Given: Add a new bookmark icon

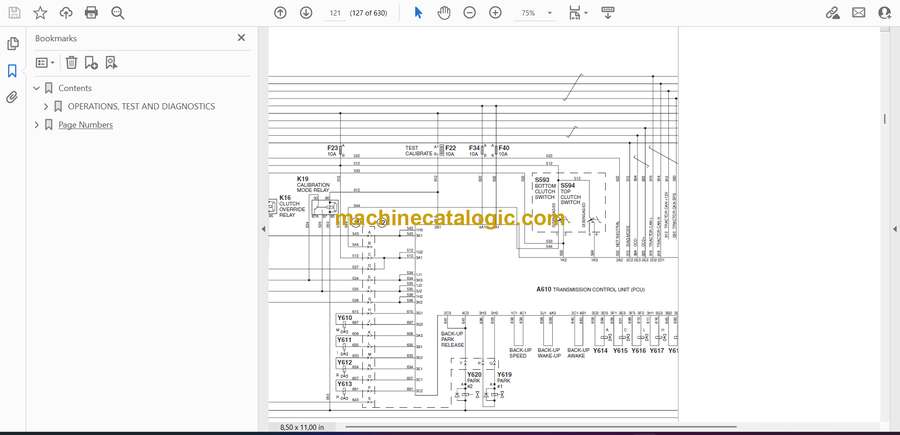Looking at the screenshot, I should coord(91,63).
